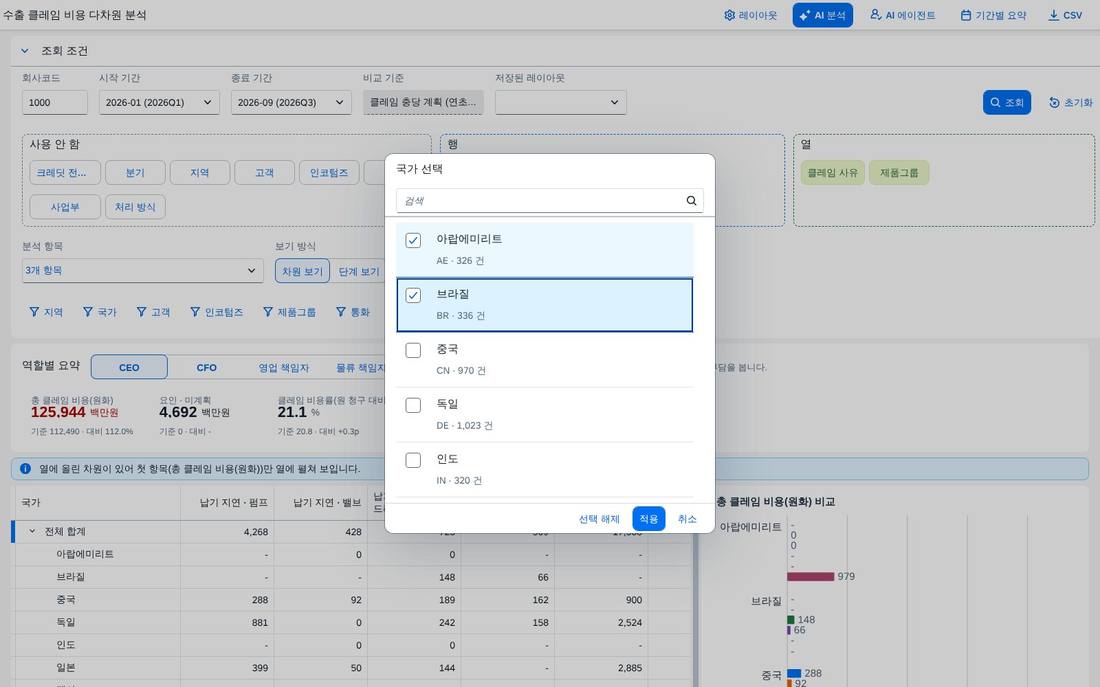Click the 조회 search button
The height and width of the screenshot is (687, 1100).
[1007, 102]
